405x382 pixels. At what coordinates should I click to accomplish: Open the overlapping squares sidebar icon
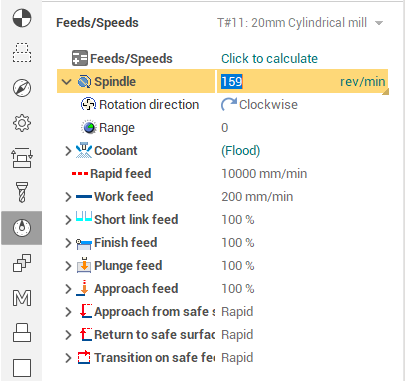22,263
